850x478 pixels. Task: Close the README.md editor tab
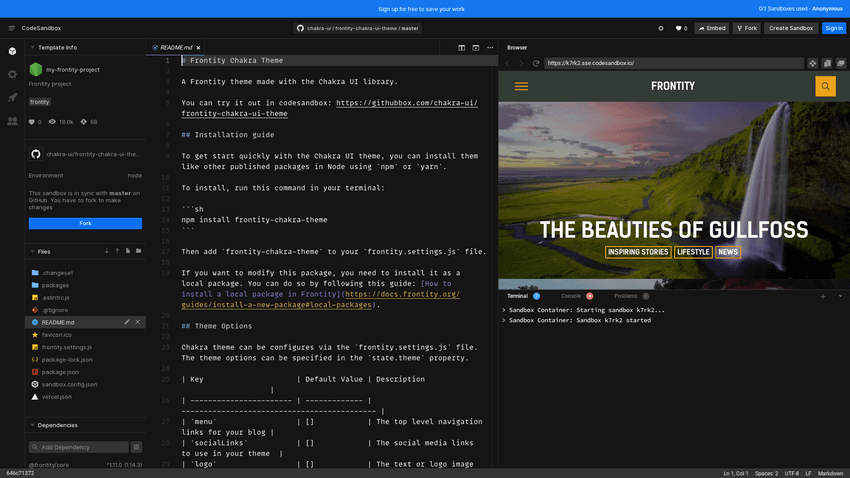click(x=200, y=47)
